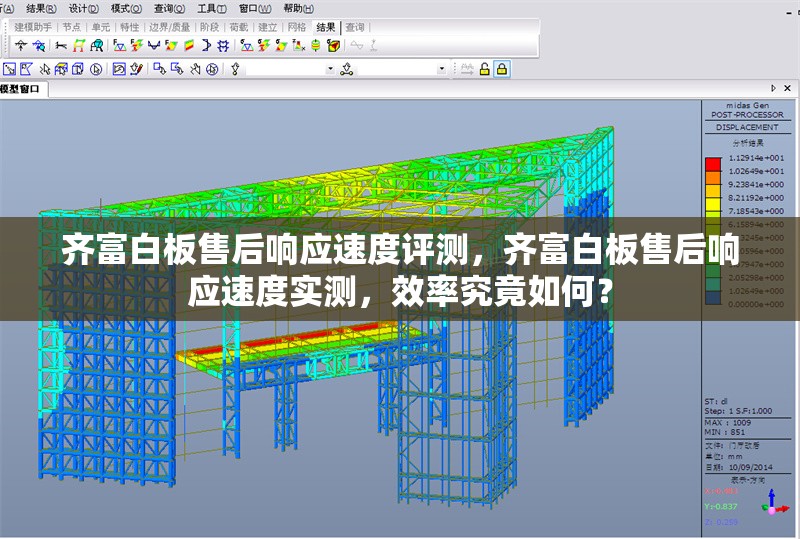Toggle the closed padlock lock icon
Screen dimensions: 800x539
point(501,69)
